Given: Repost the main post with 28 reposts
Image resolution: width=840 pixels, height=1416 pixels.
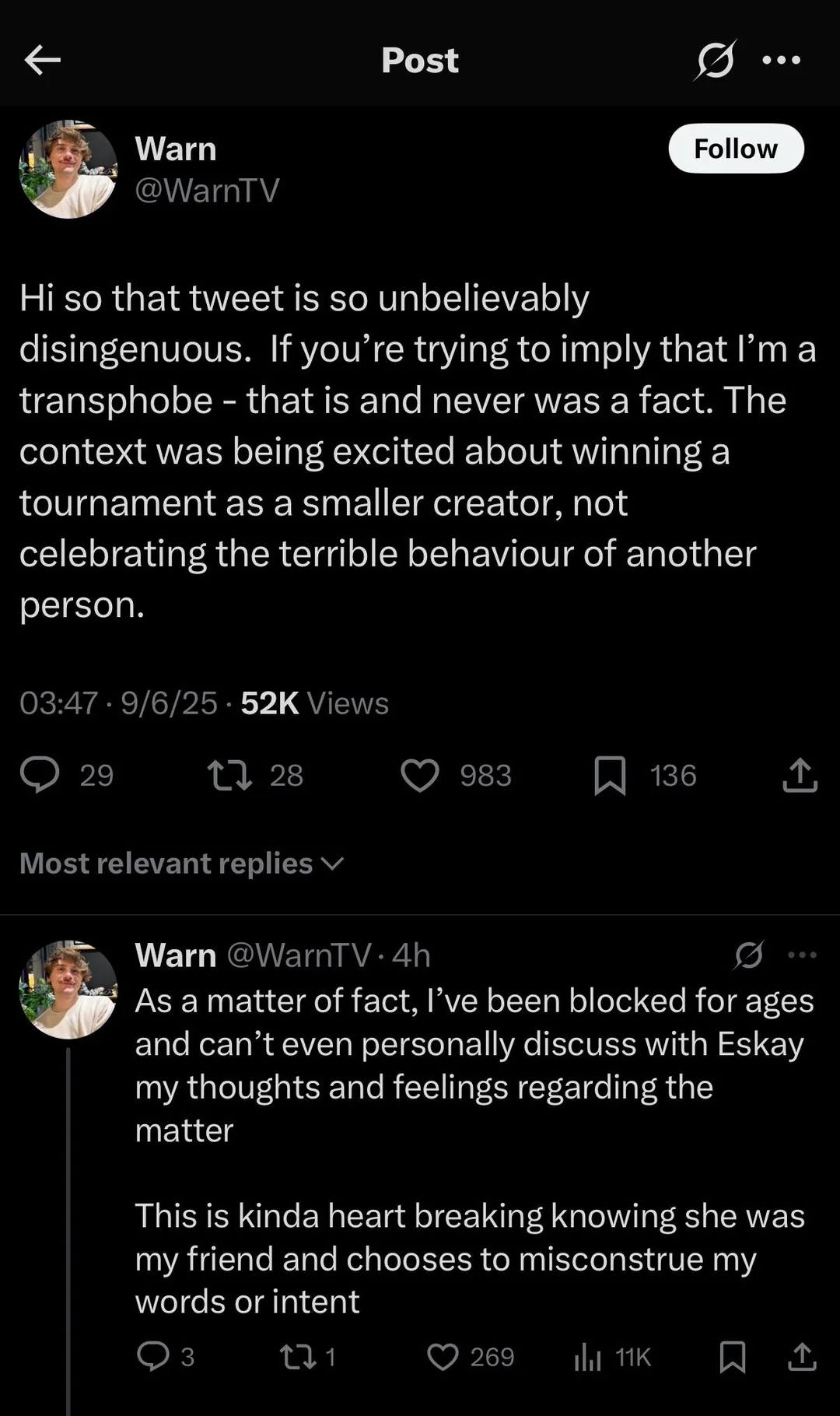Looking at the screenshot, I should [230, 775].
